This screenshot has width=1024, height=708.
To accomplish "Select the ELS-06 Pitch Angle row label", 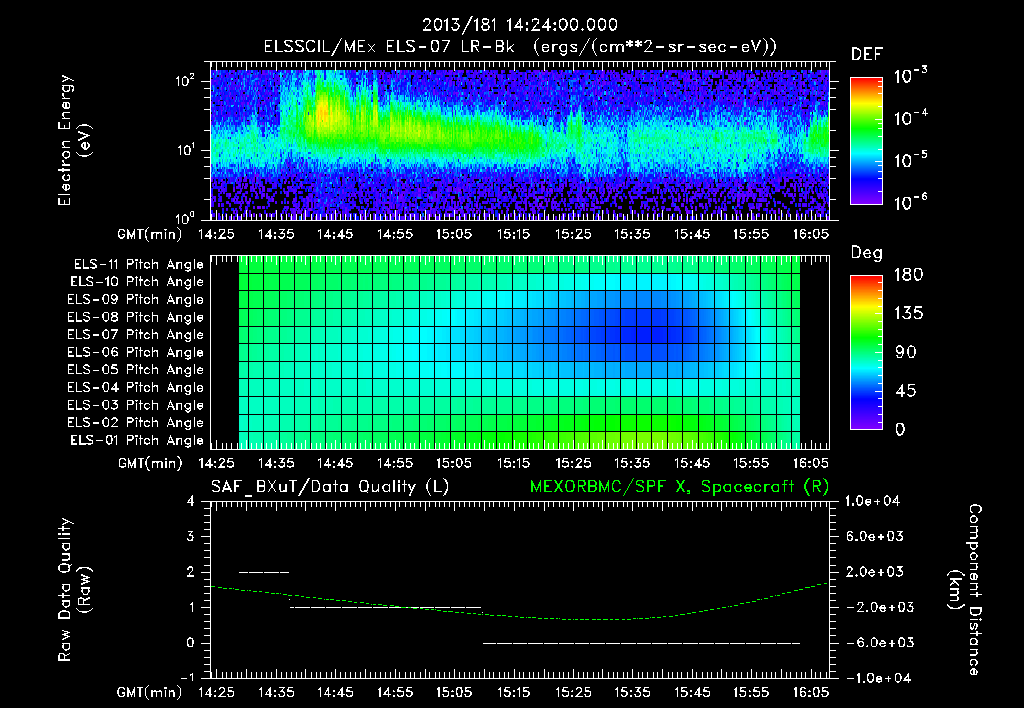I will click(x=136, y=353).
